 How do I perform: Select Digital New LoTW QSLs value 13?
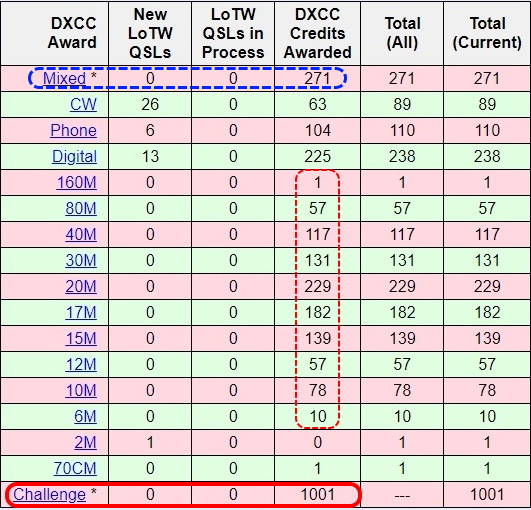[x=150, y=156]
